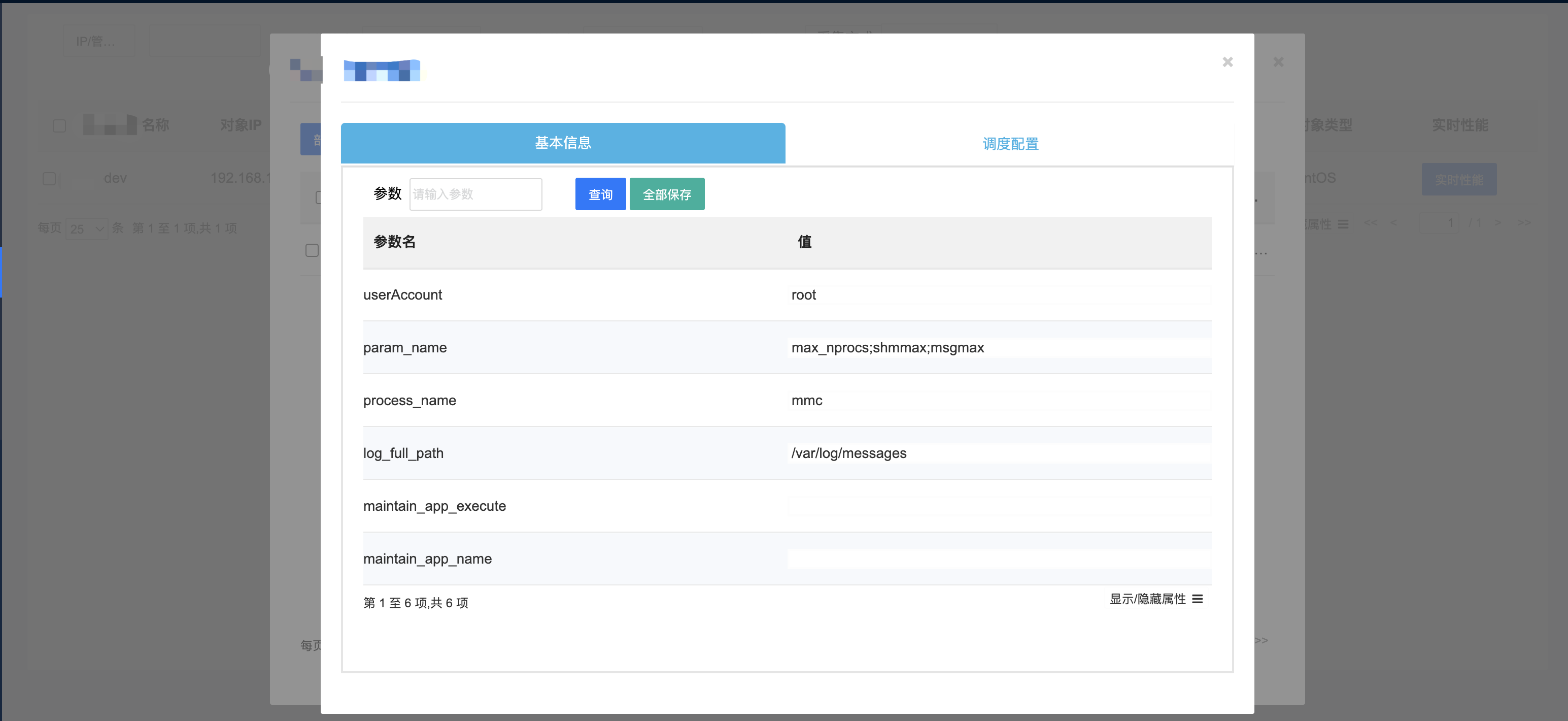1568x721 pixels.
Task: Toggle checkbox for dev row
Action: 49,178
